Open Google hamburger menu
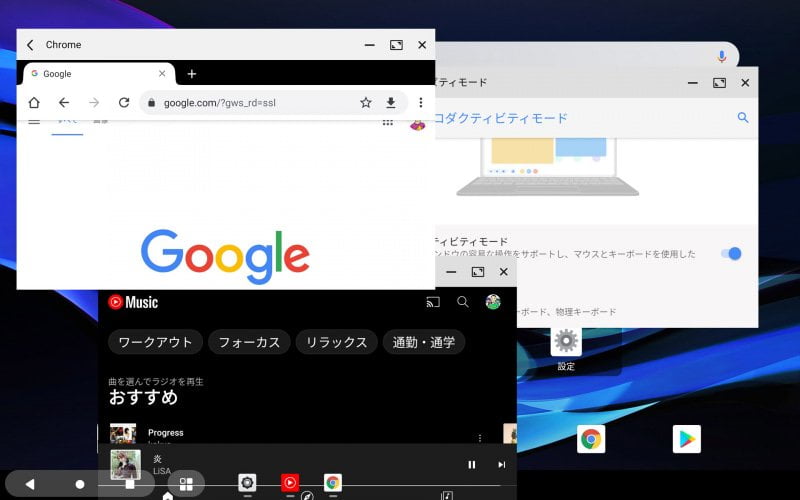Image resolution: width=800 pixels, height=500 pixels. 34,121
